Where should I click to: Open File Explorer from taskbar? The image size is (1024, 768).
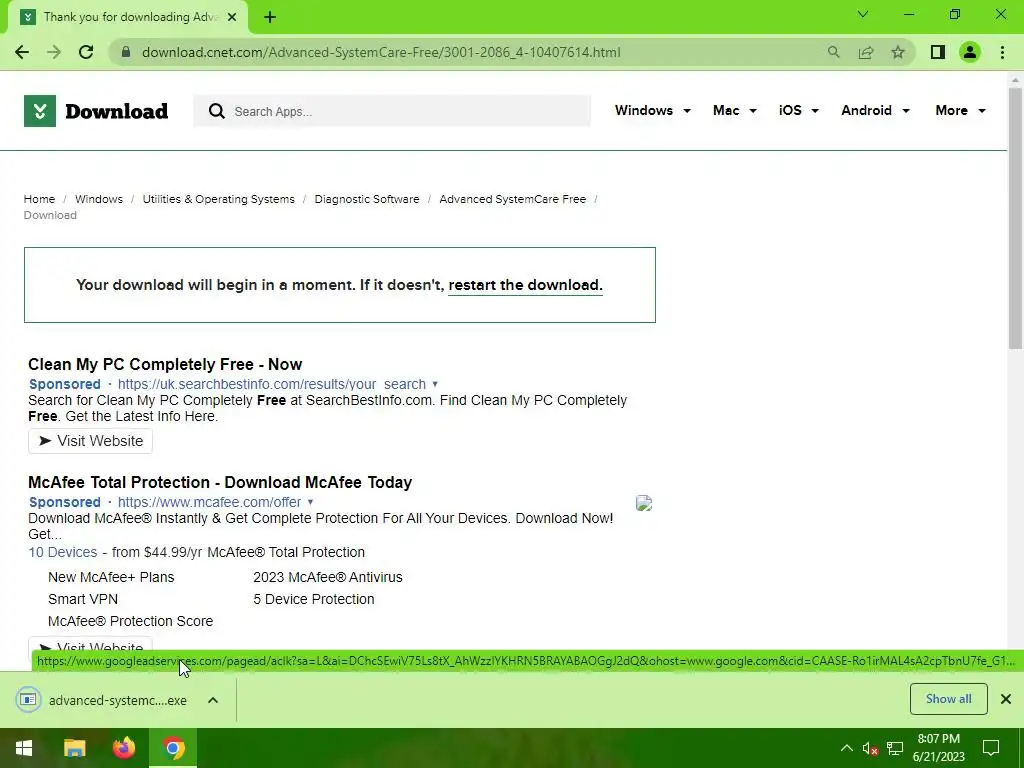(74, 748)
